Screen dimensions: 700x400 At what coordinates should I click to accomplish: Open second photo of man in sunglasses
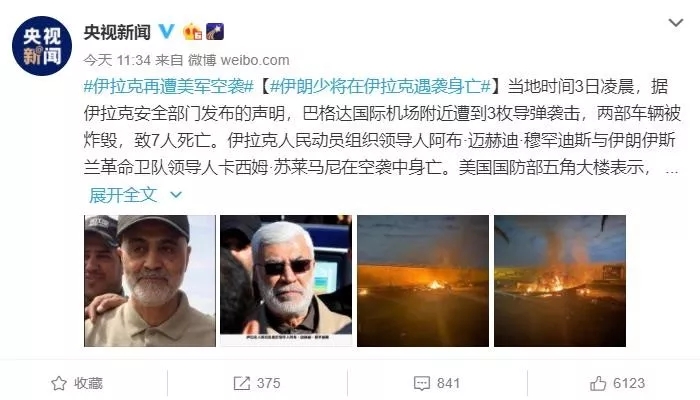tap(286, 281)
